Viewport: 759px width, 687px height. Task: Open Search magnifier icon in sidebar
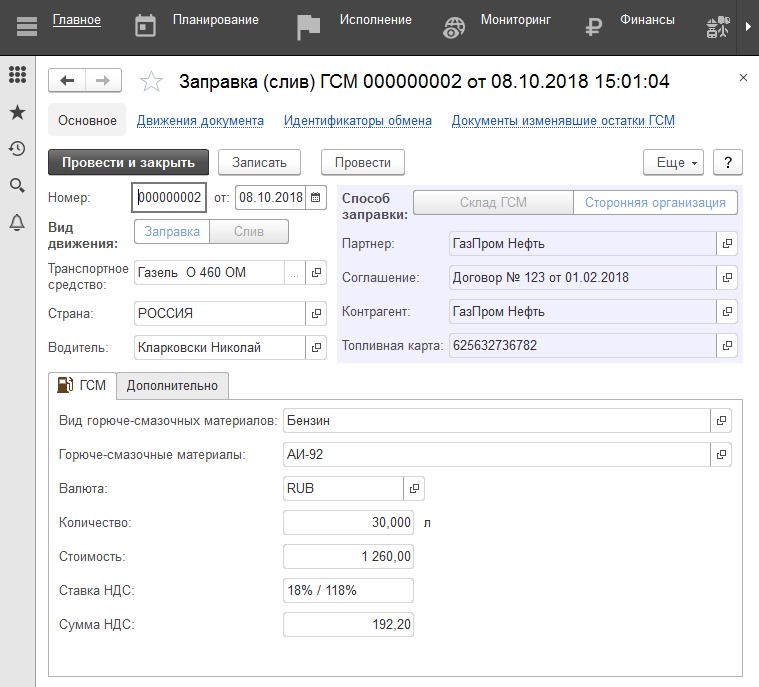(17, 185)
